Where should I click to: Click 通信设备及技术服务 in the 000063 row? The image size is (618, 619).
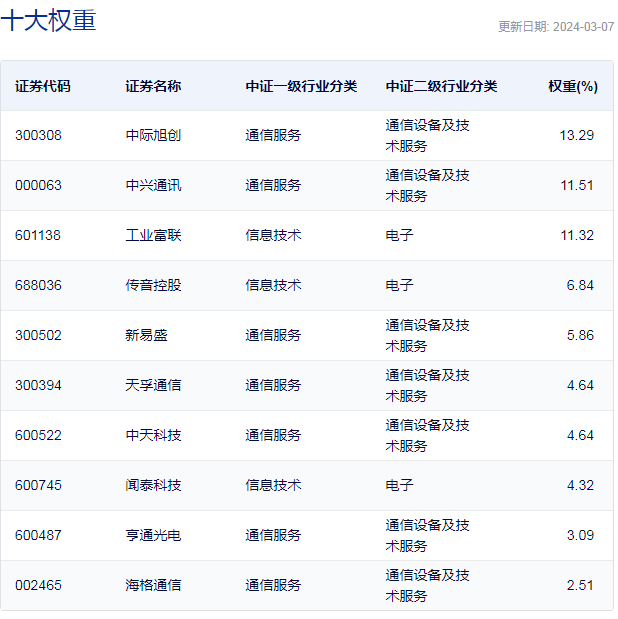427,185
